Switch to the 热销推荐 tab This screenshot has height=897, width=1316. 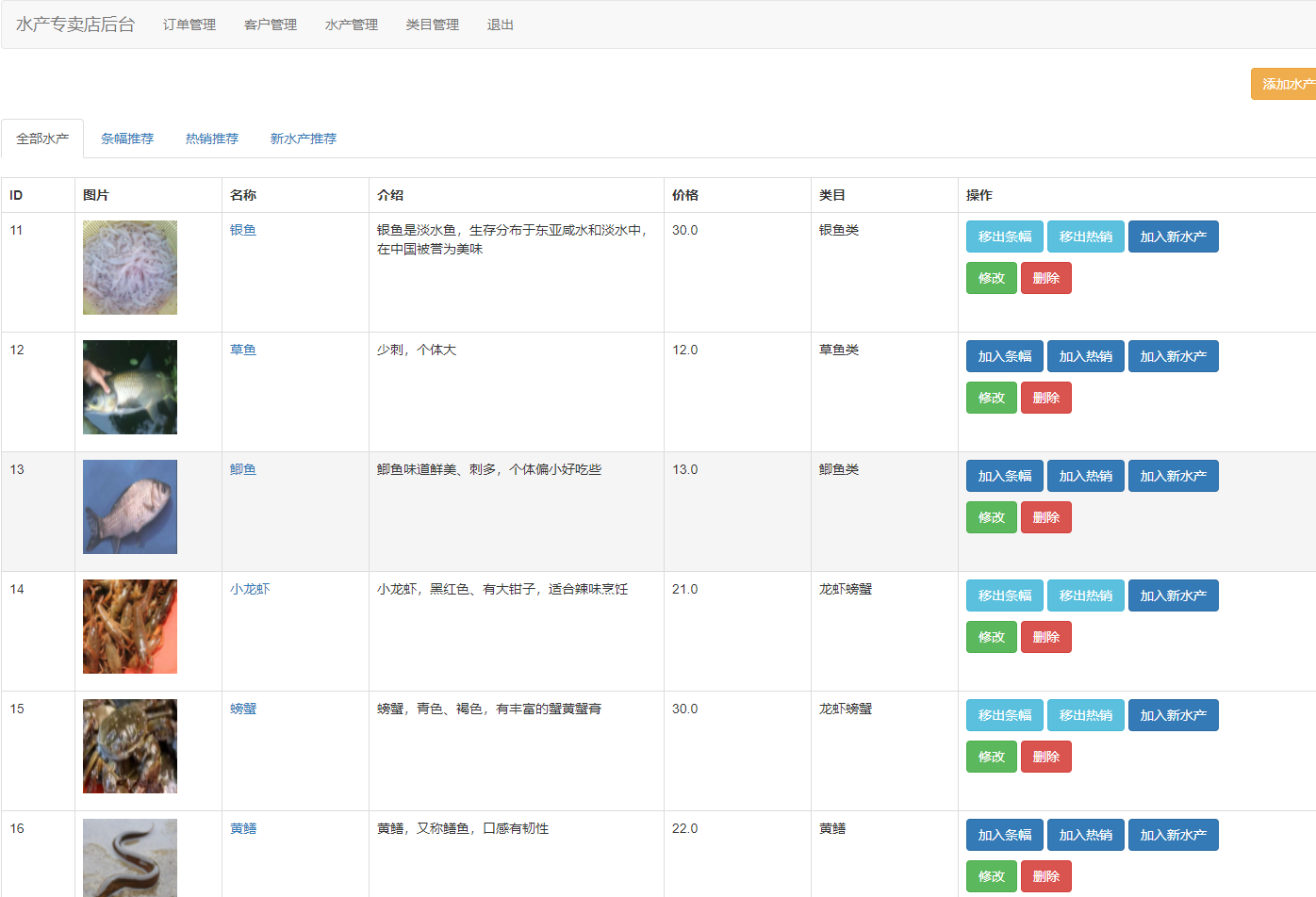[x=211, y=138]
